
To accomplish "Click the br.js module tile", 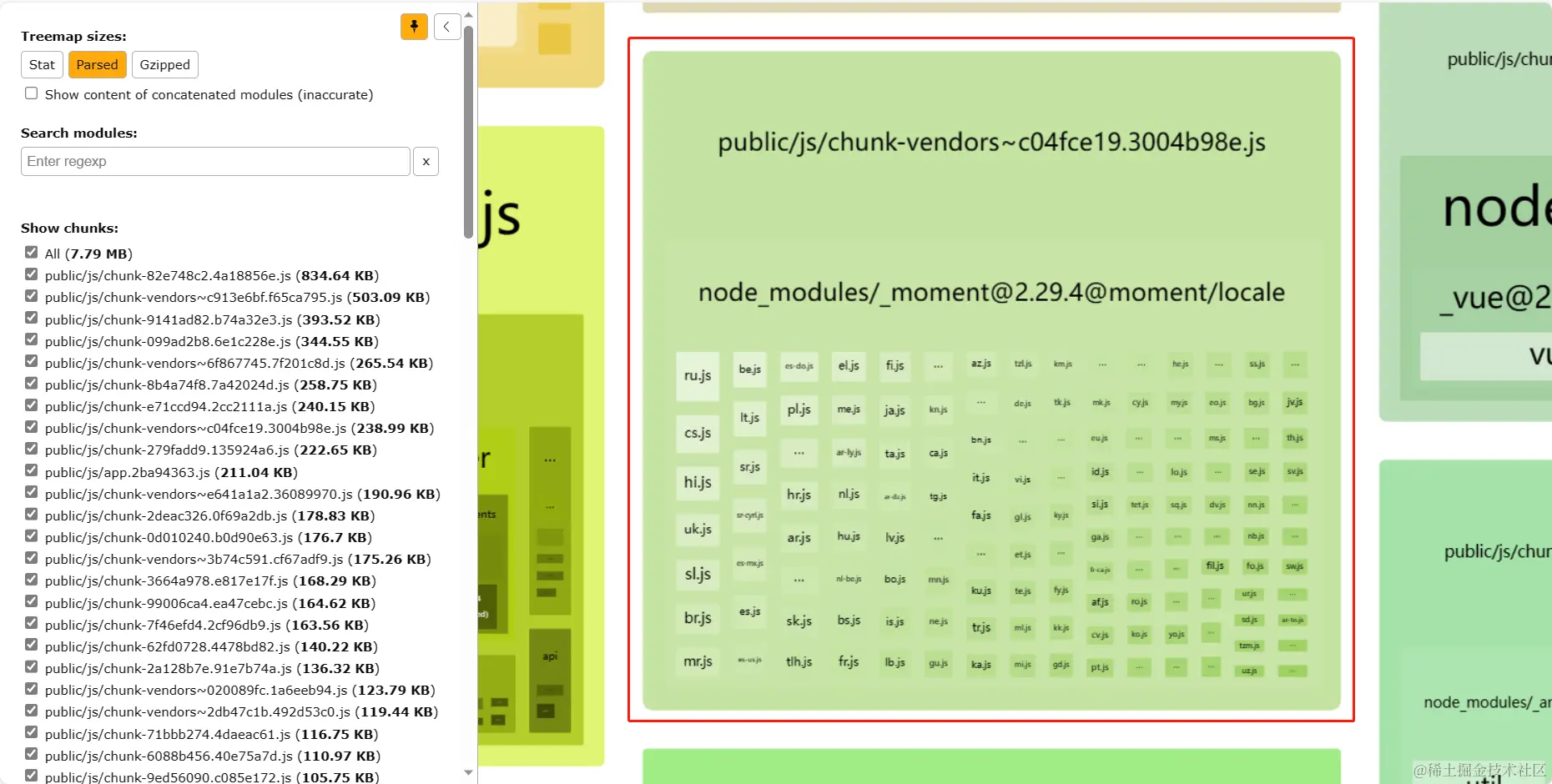I will click(698, 619).
